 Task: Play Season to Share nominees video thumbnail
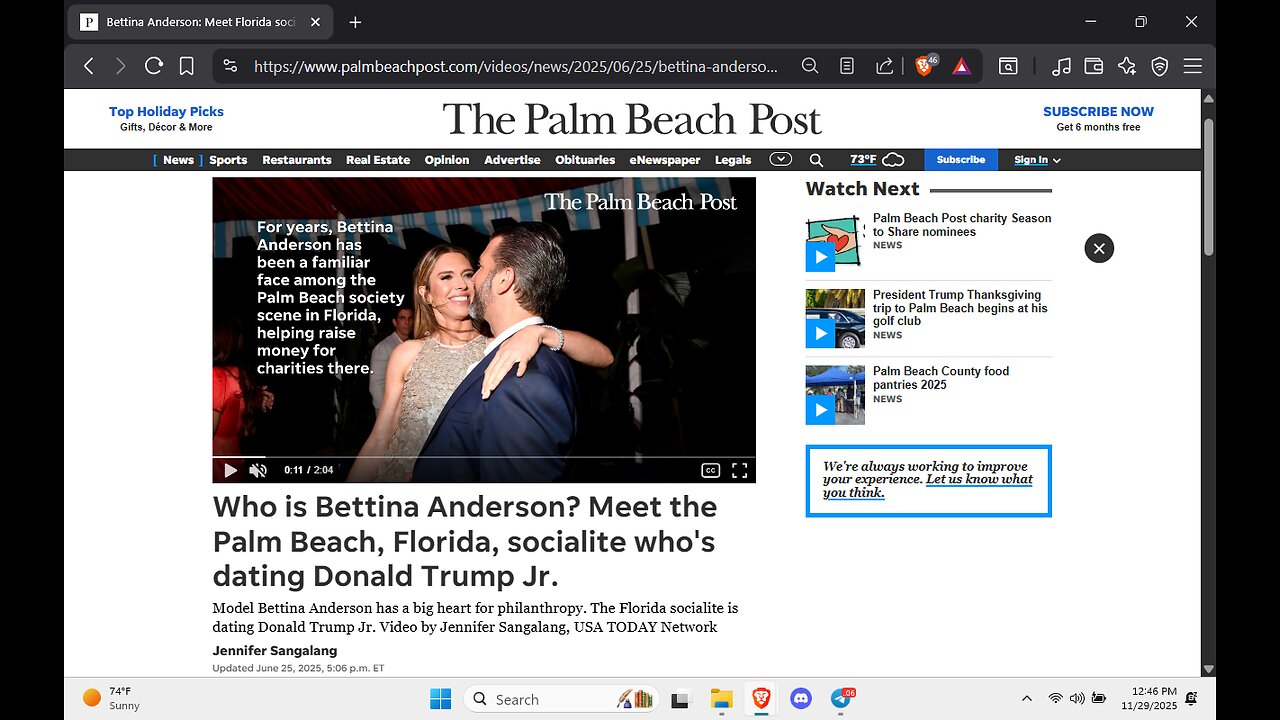(x=835, y=243)
